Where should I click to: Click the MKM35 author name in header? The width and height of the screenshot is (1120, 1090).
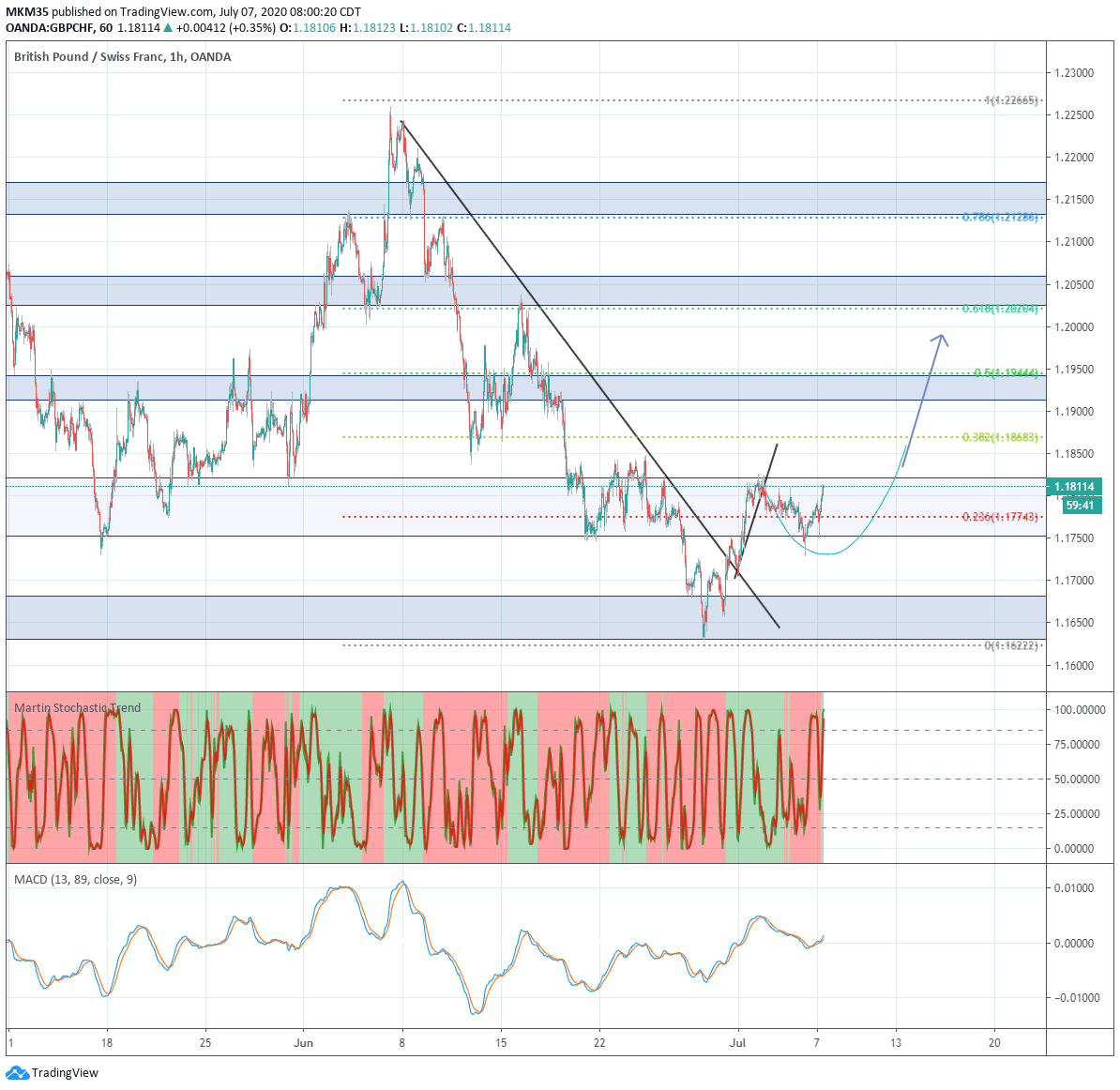pyautogui.click(x=27, y=11)
